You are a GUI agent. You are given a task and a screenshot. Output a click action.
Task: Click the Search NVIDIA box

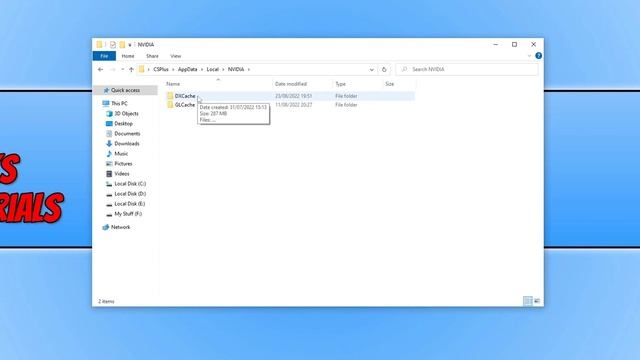click(x=467, y=69)
